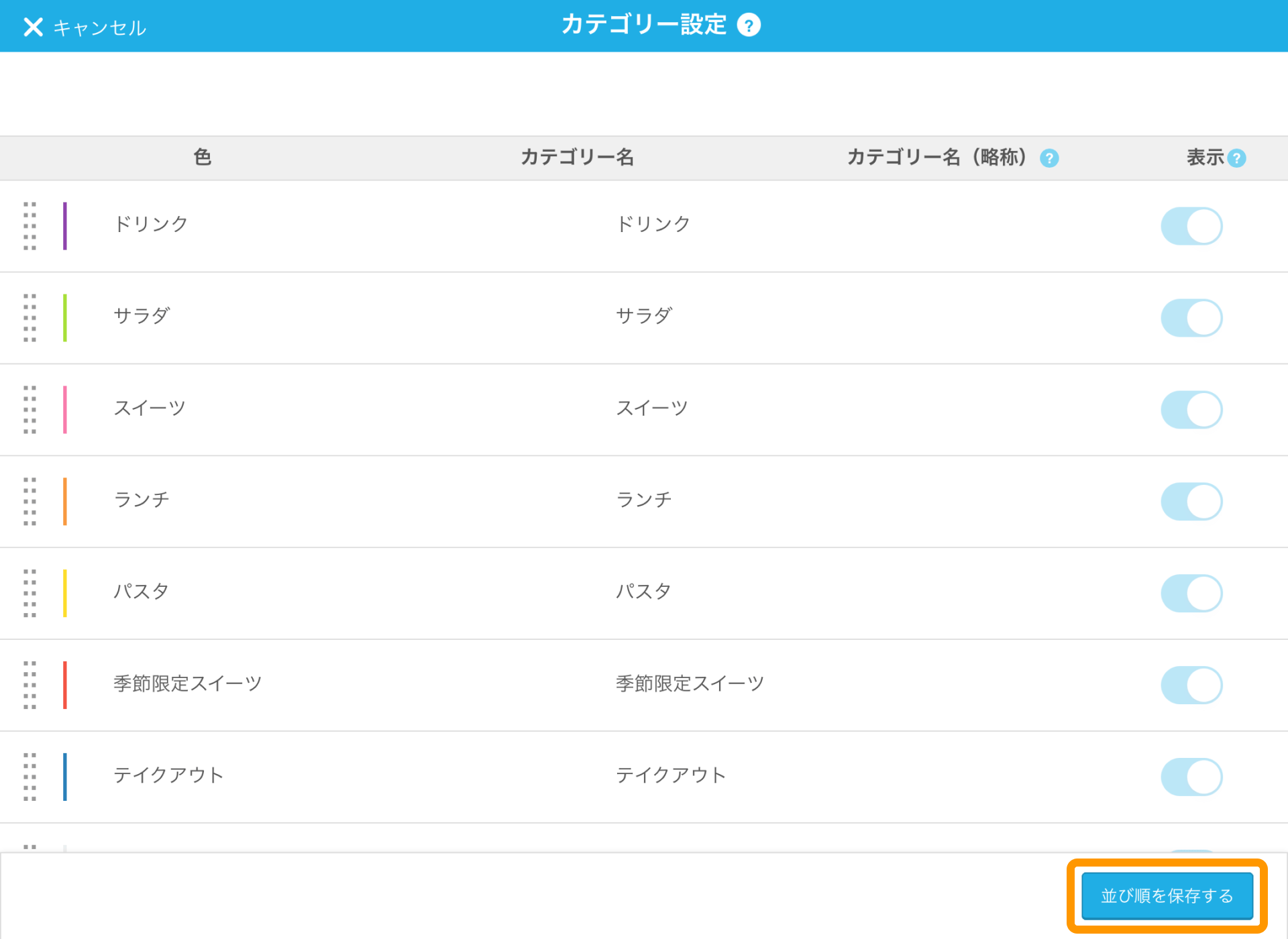Select purple color bar of ドリンク
The width and height of the screenshot is (1288, 939).
(x=65, y=226)
